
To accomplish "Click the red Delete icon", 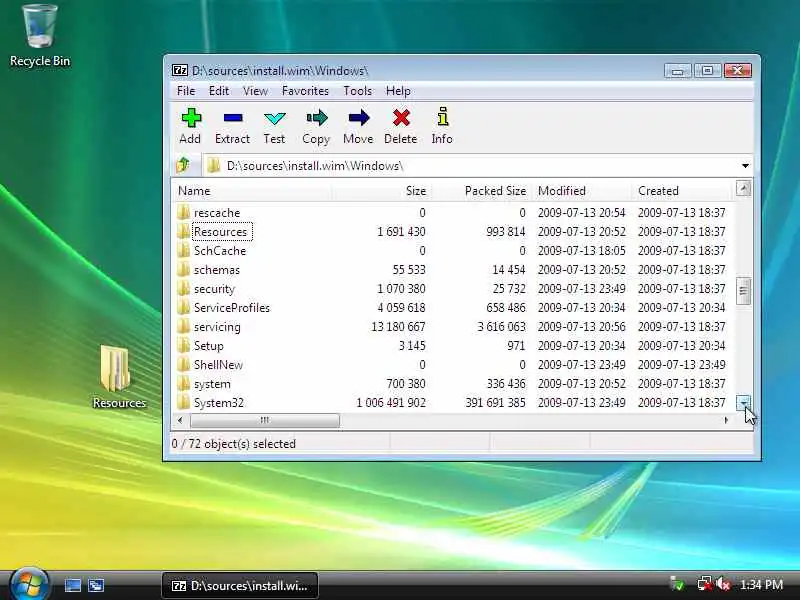I will tap(401, 118).
